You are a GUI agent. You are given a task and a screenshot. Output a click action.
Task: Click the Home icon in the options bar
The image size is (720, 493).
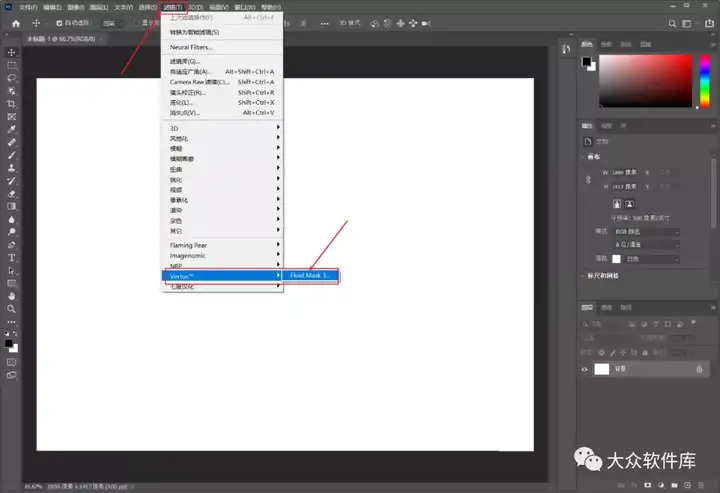pos(16,23)
